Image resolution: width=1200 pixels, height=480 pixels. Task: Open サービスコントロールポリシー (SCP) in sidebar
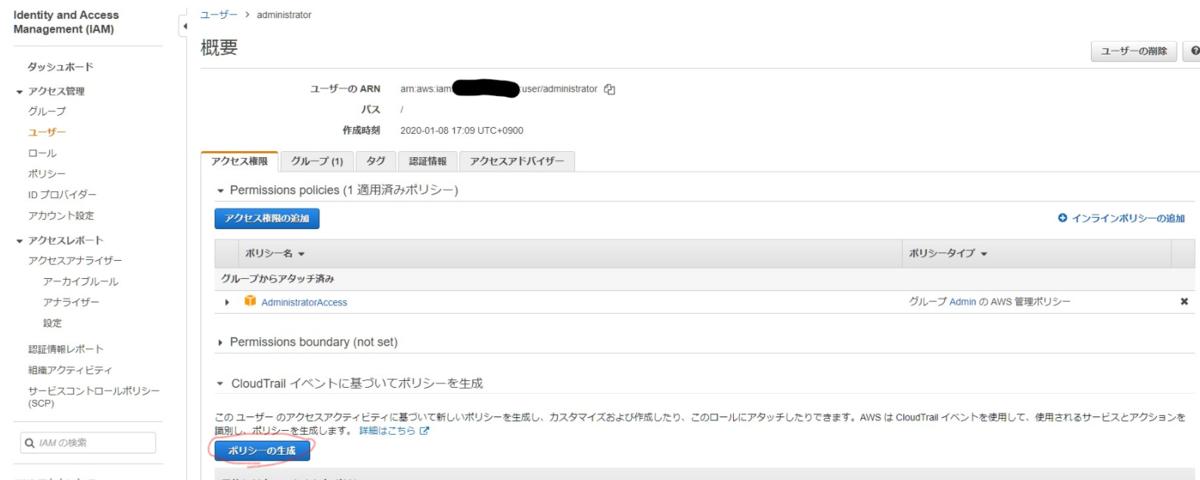click(94, 397)
